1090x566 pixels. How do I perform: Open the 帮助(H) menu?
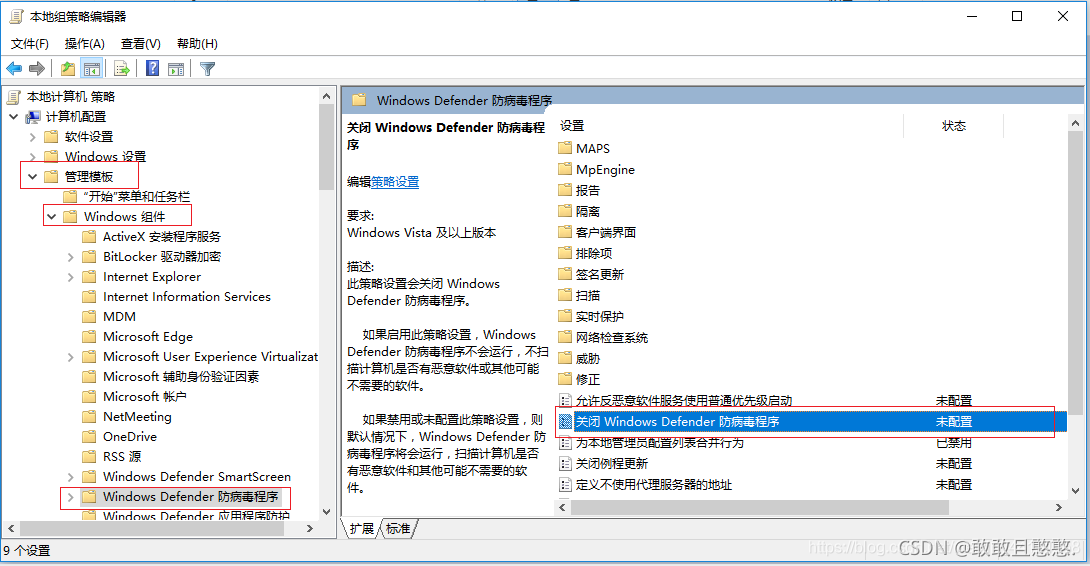point(197,44)
